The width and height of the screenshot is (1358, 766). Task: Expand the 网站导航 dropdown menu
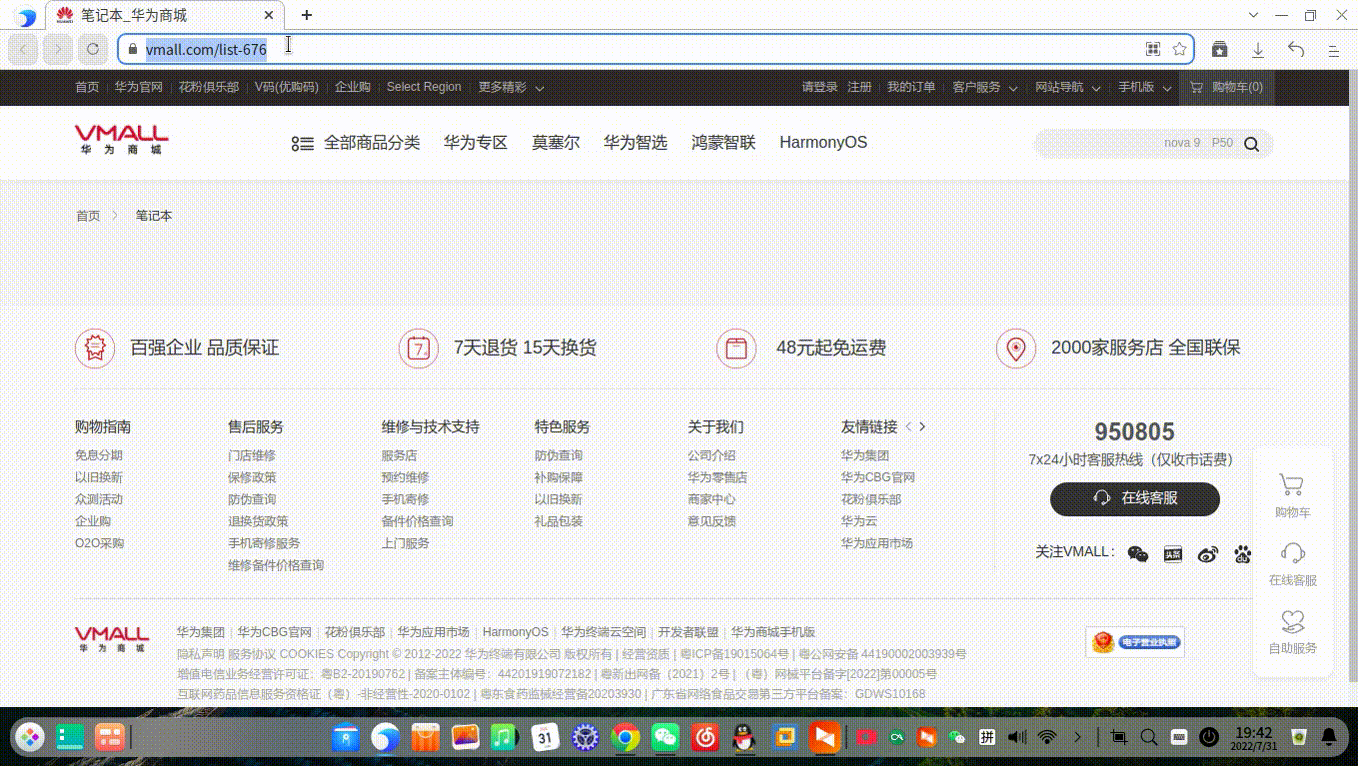tap(1068, 88)
